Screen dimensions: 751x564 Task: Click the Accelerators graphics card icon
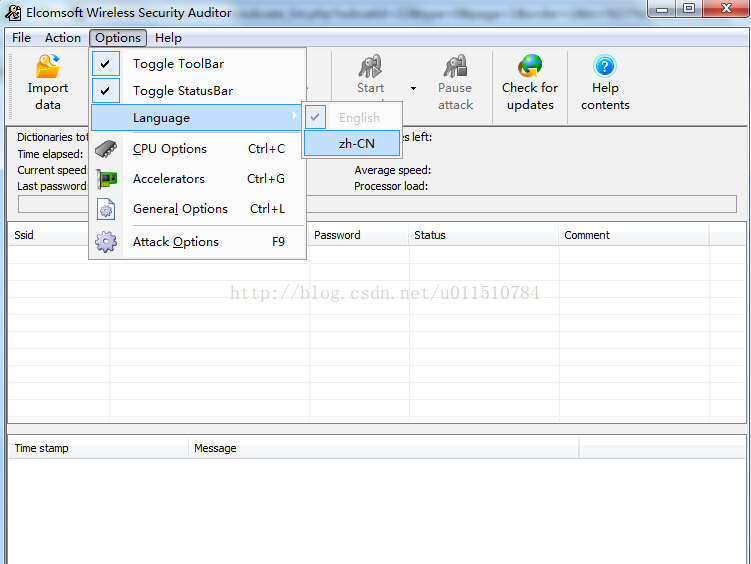click(106, 179)
